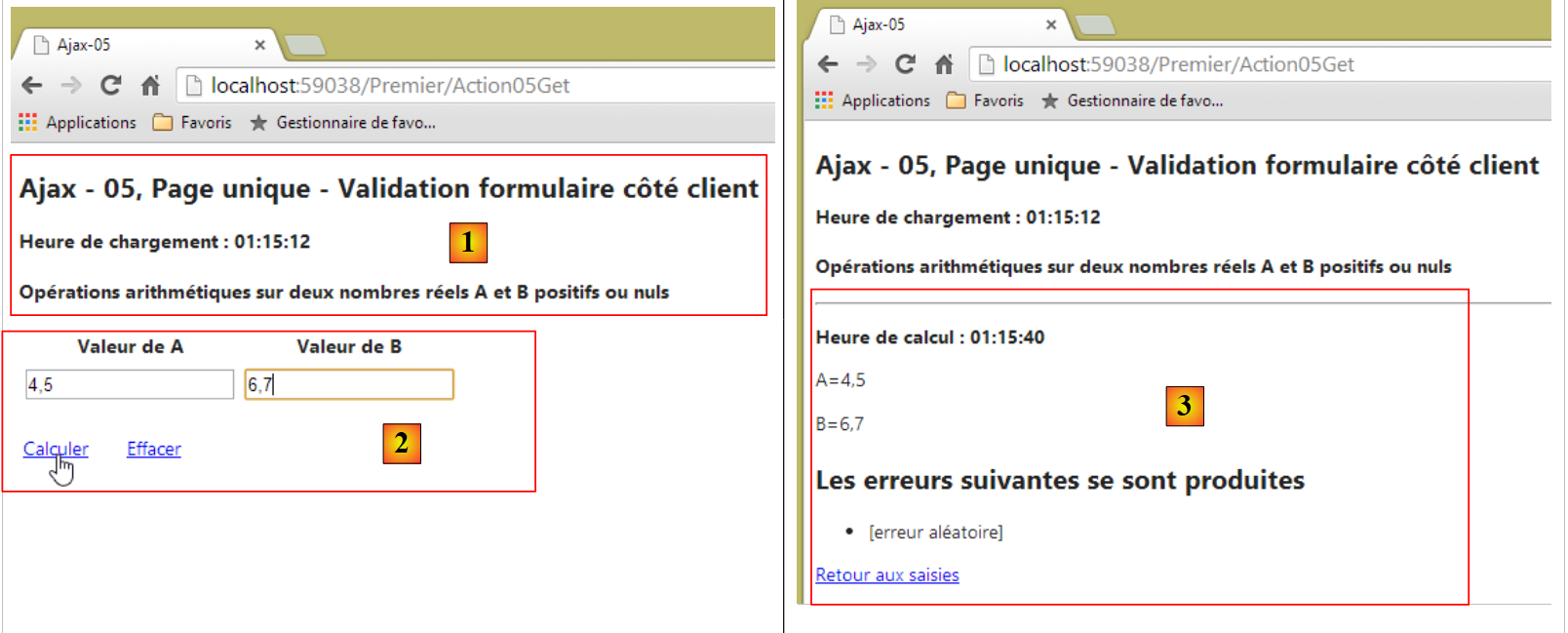Click the back arrow in left browser
The image size is (1568, 633).
point(32,86)
